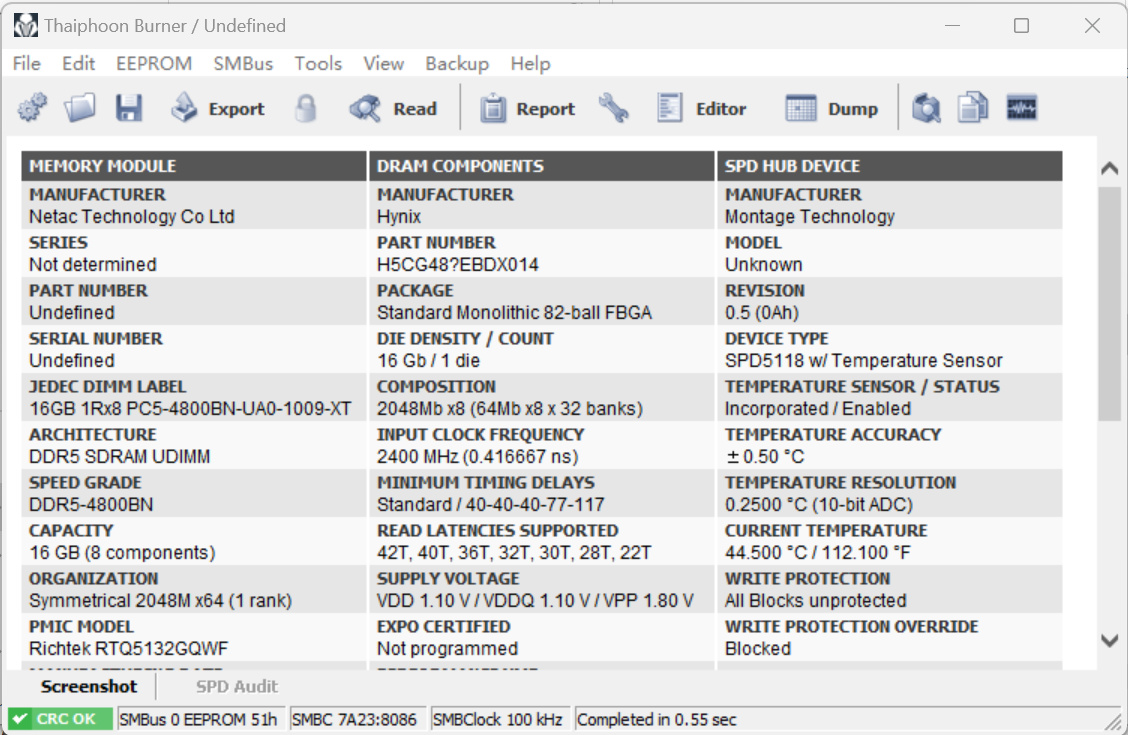Open the View menu
This screenshot has width=1128, height=735.
pos(383,63)
